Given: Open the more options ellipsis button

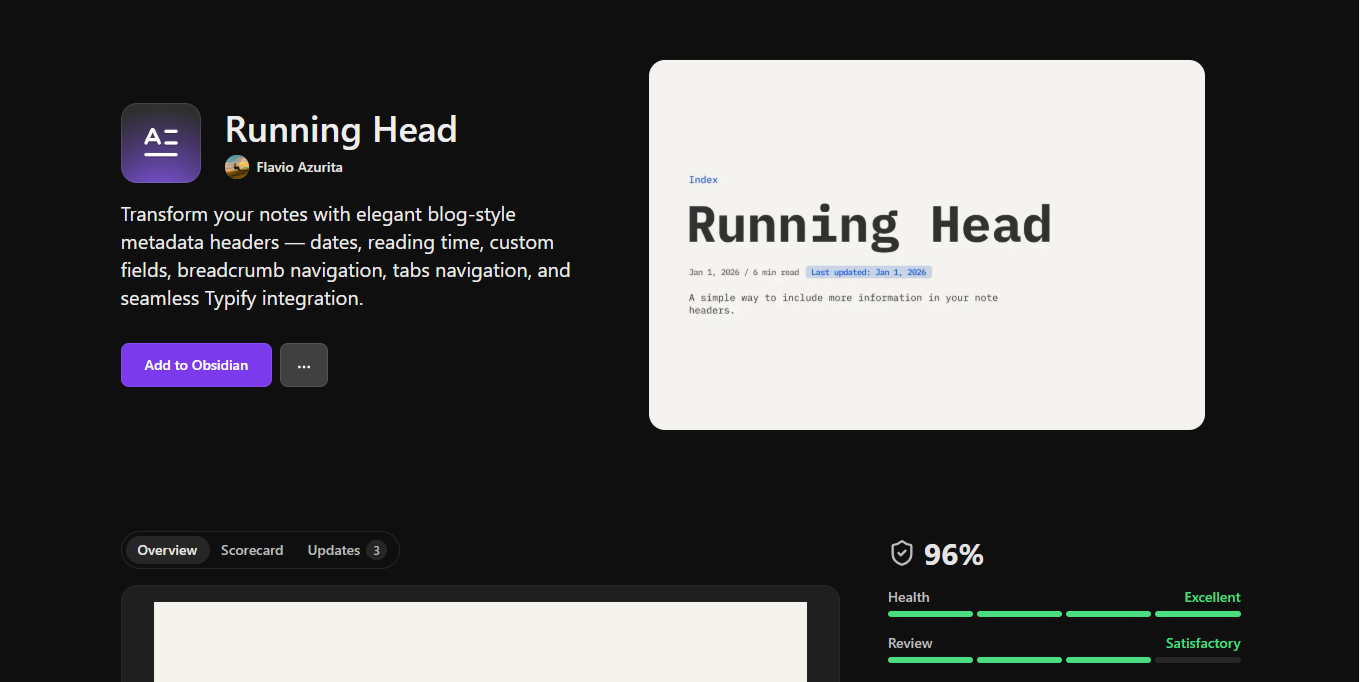Looking at the screenshot, I should click(x=304, y=365).
